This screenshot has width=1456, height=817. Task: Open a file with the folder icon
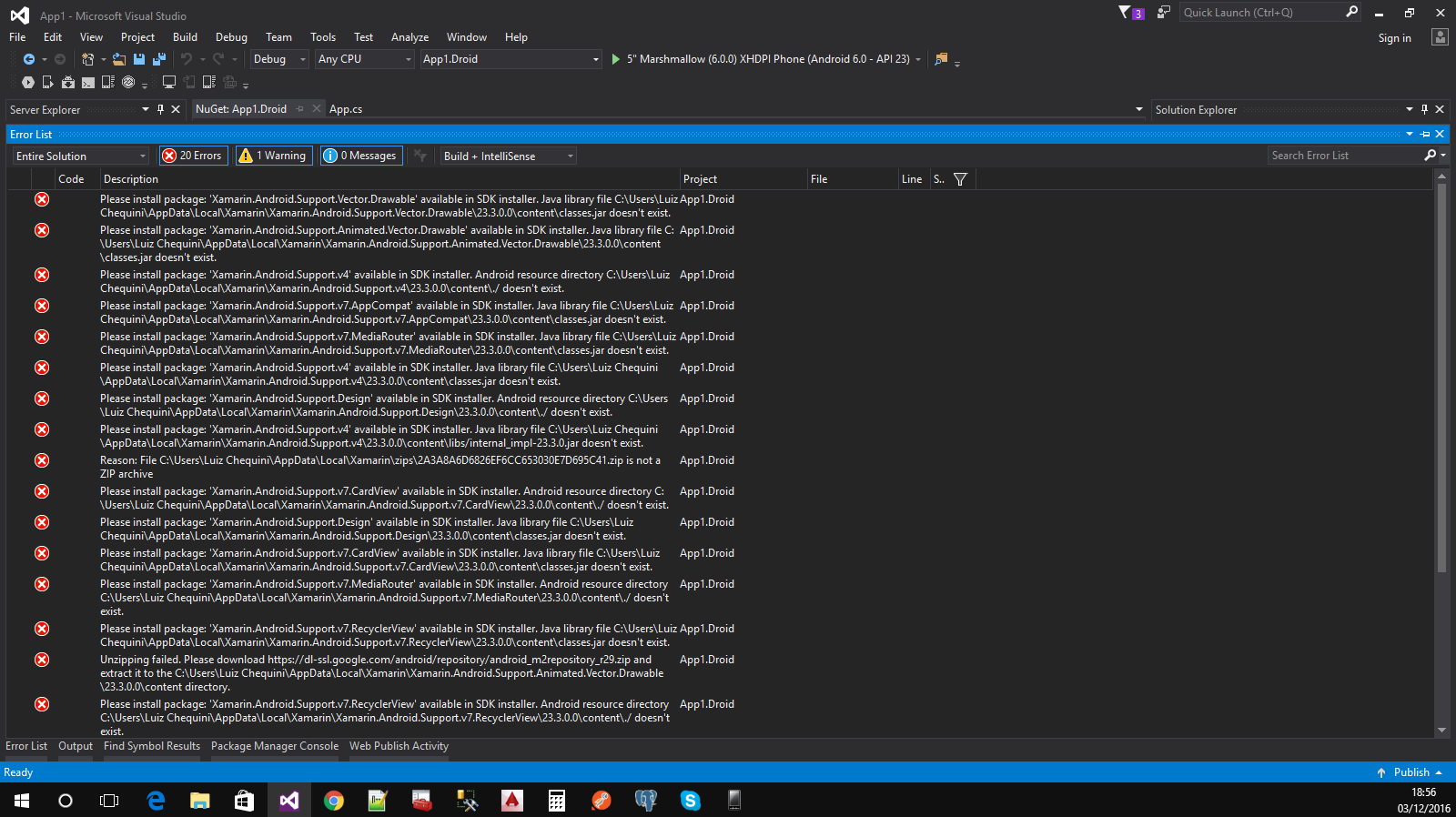pos(119,59)
